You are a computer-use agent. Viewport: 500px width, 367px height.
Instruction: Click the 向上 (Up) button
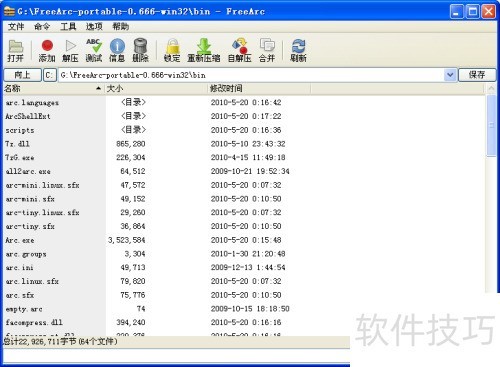coord(23,75)
